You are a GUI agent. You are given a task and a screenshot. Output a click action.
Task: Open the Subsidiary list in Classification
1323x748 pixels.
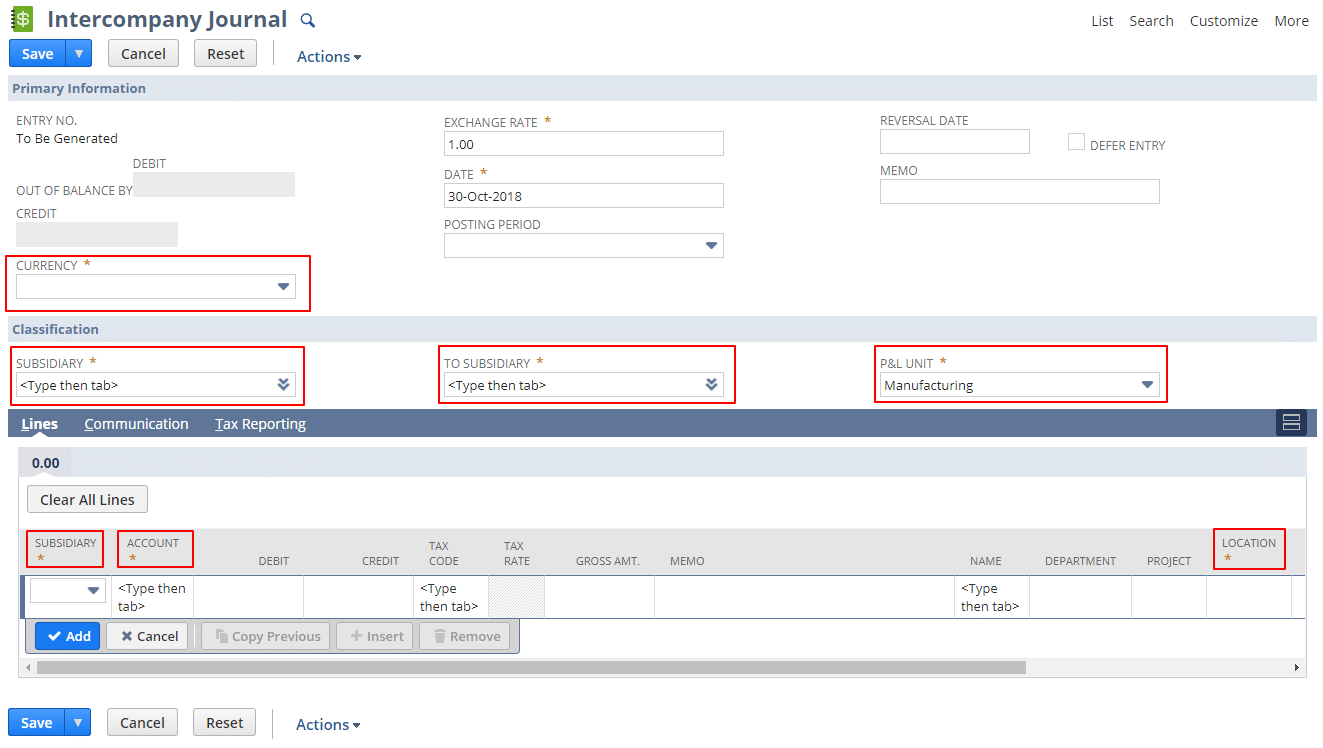click(x=283, y=384)
